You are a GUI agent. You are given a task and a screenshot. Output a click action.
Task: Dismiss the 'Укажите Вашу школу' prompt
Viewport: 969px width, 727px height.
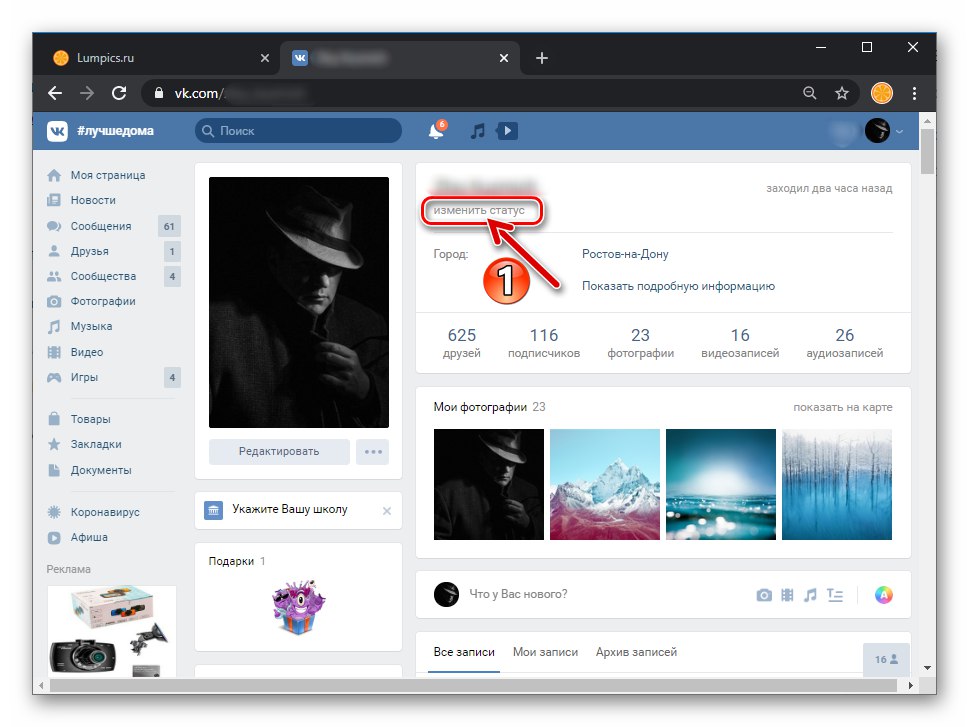pos(387,511)
